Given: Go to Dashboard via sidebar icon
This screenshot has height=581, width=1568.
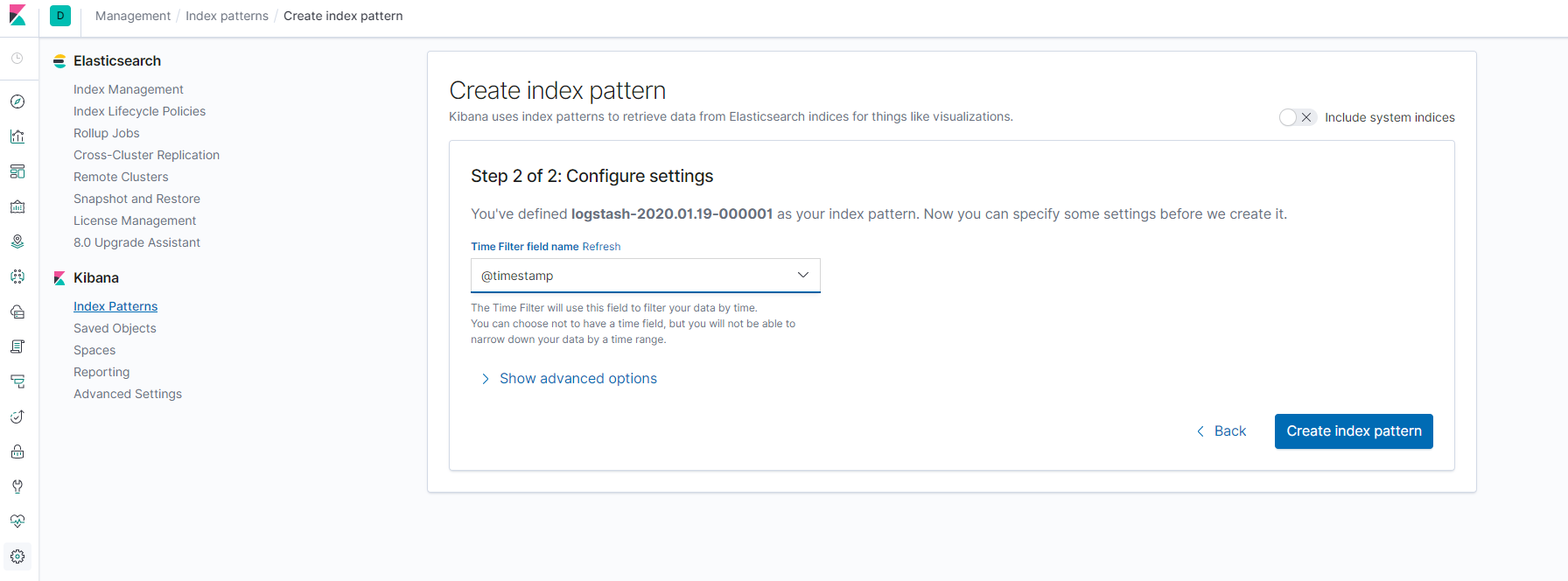Looking at the screenshot, I should click(17, 171).
